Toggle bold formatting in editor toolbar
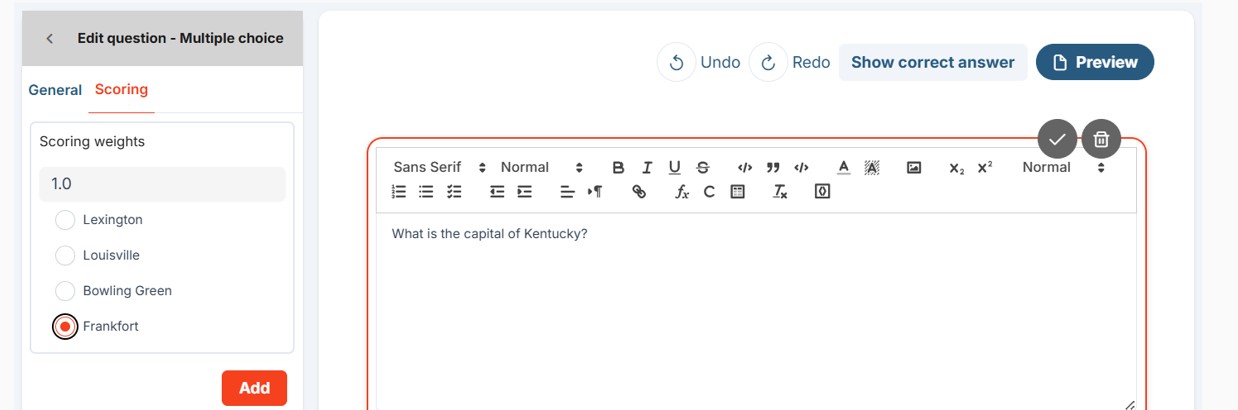 tap(618, 167)
